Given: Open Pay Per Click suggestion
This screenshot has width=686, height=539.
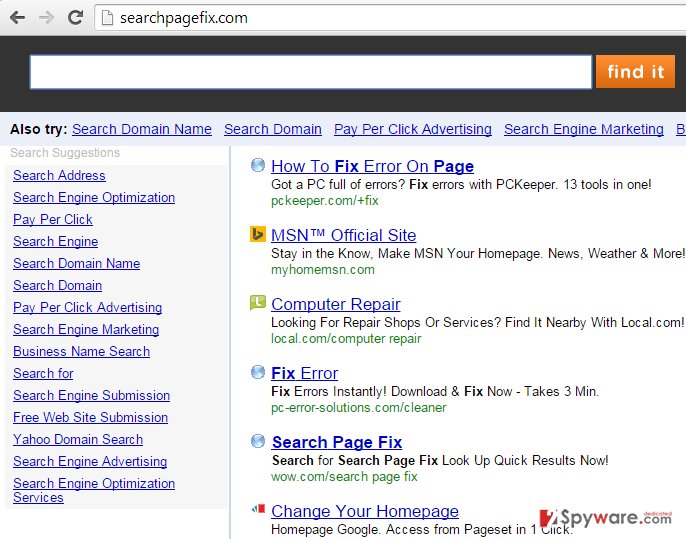Looking at the screenshot, I should click(52, 219).
